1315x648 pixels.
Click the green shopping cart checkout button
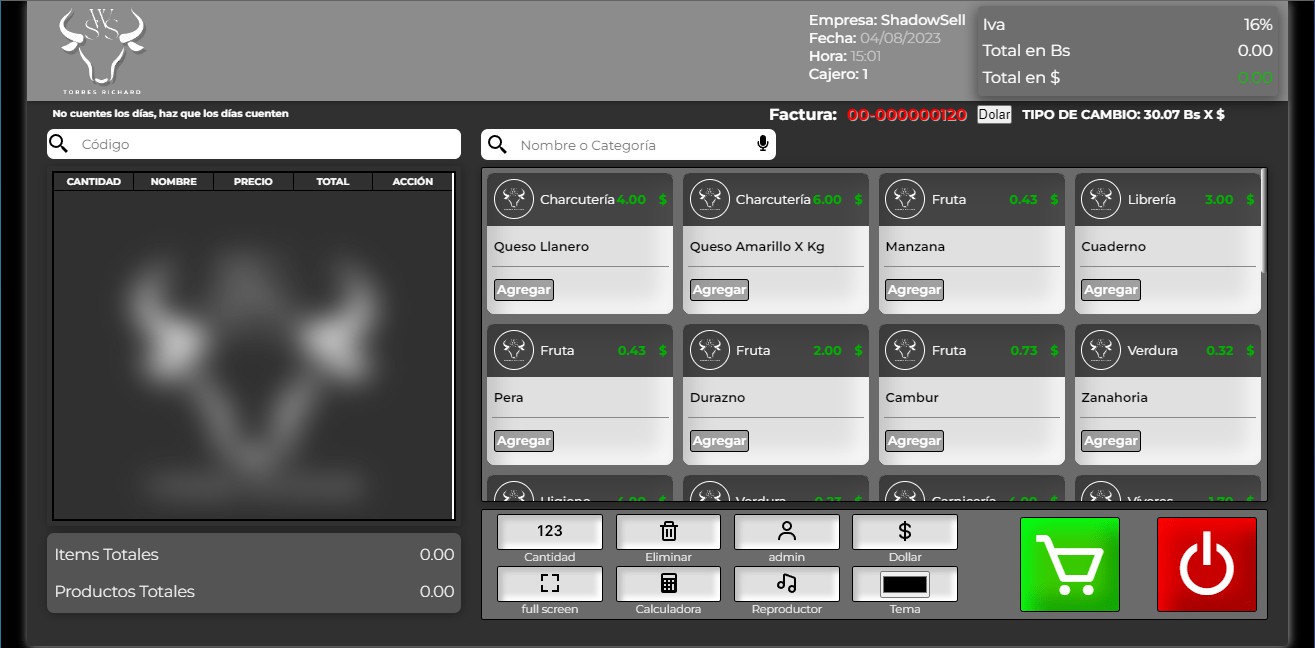click(x=1069, y=564)
